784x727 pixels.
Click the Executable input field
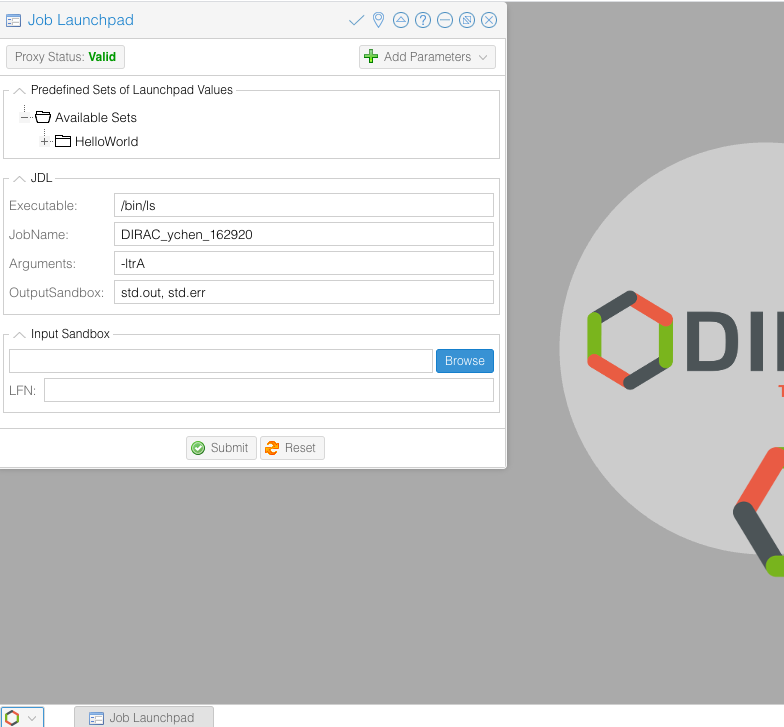pos(304,205)
